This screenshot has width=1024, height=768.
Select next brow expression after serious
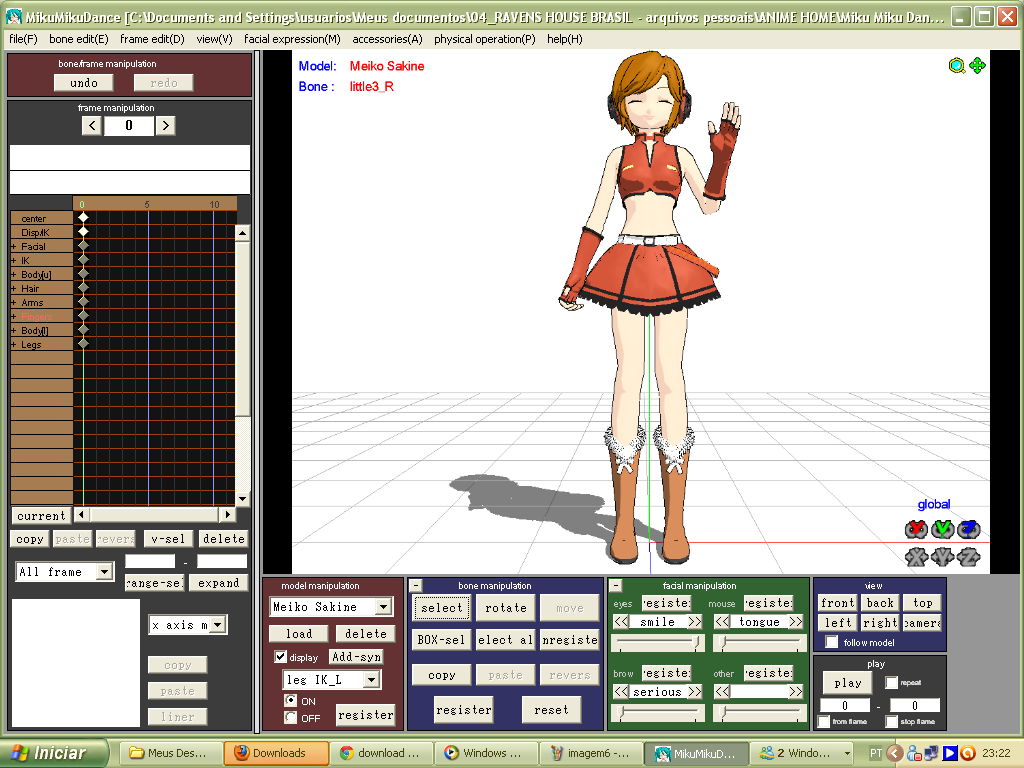(695, 692)
